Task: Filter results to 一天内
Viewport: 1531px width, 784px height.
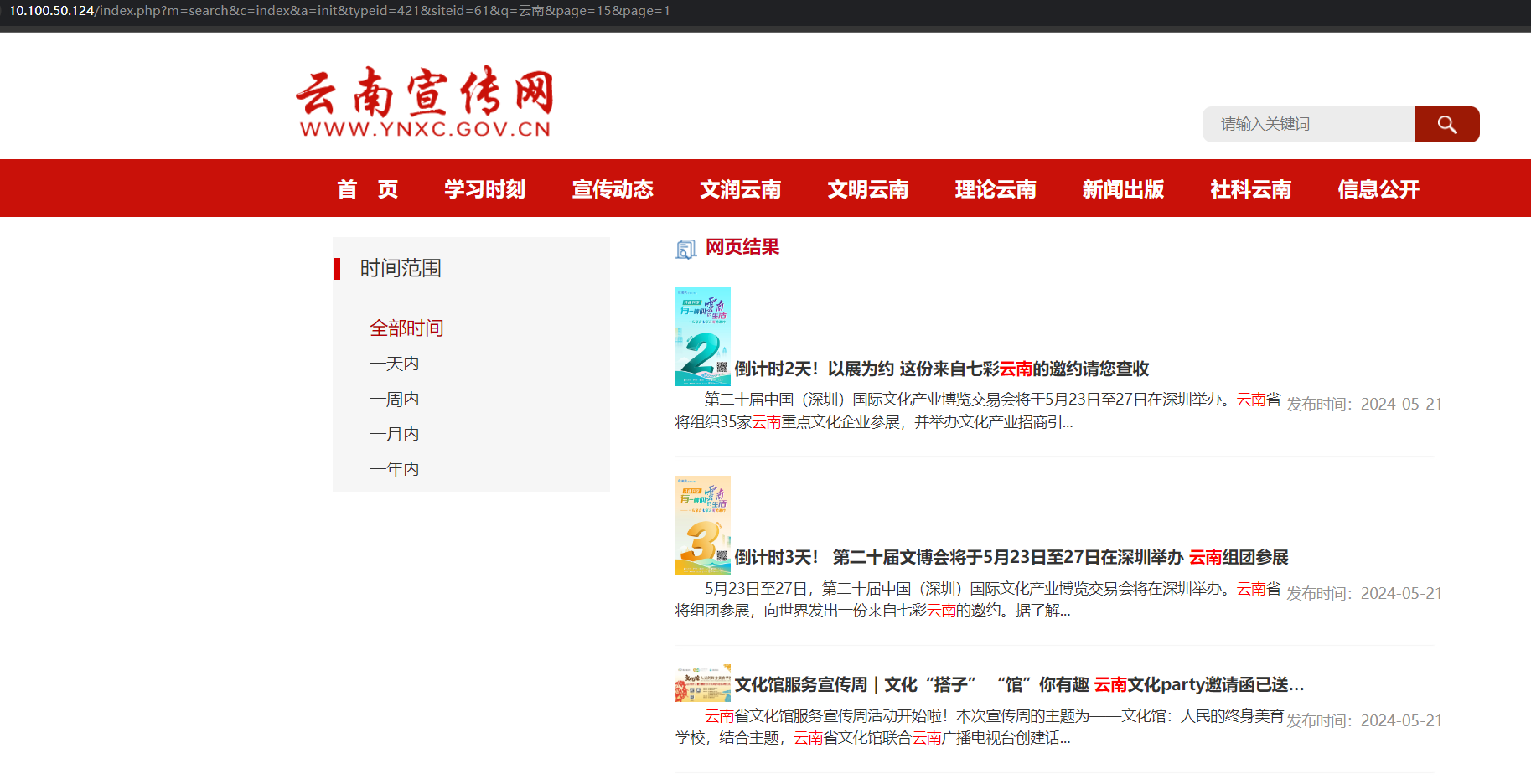Action: click(x=394, y=364)
